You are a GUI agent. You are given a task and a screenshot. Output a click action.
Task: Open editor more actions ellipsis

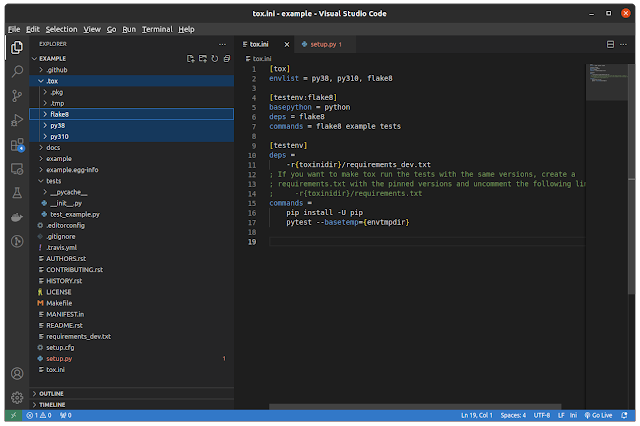pos(623,44)
